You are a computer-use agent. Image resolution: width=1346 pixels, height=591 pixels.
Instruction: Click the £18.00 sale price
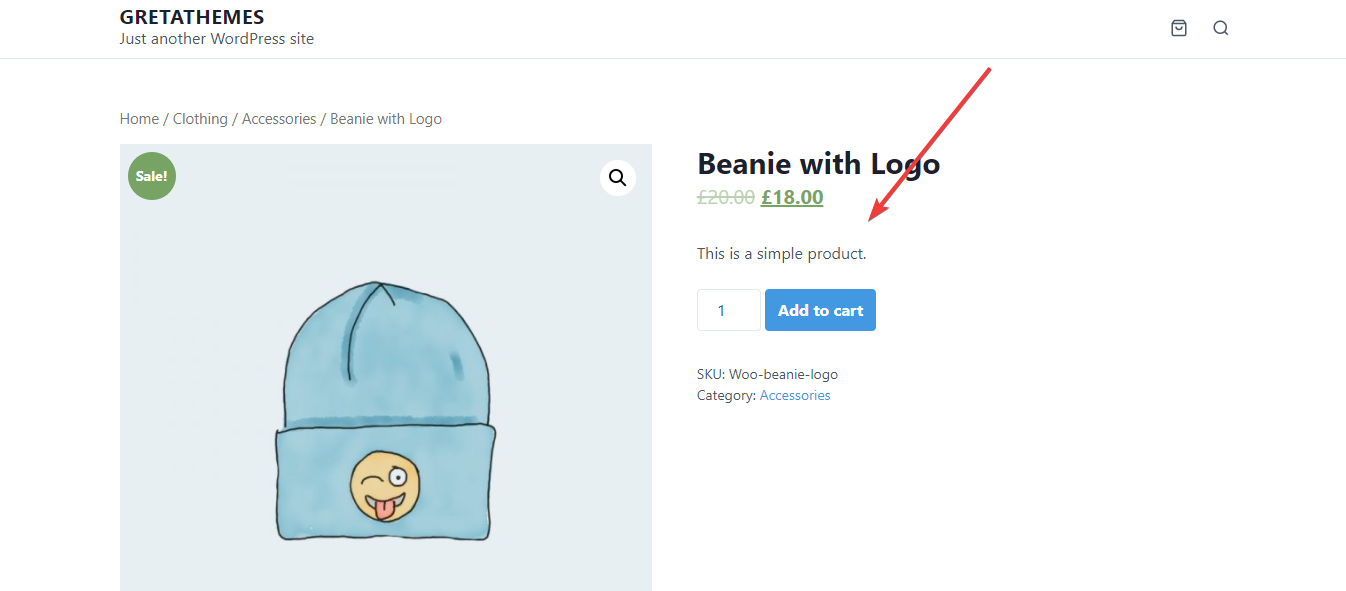[792, 197]
